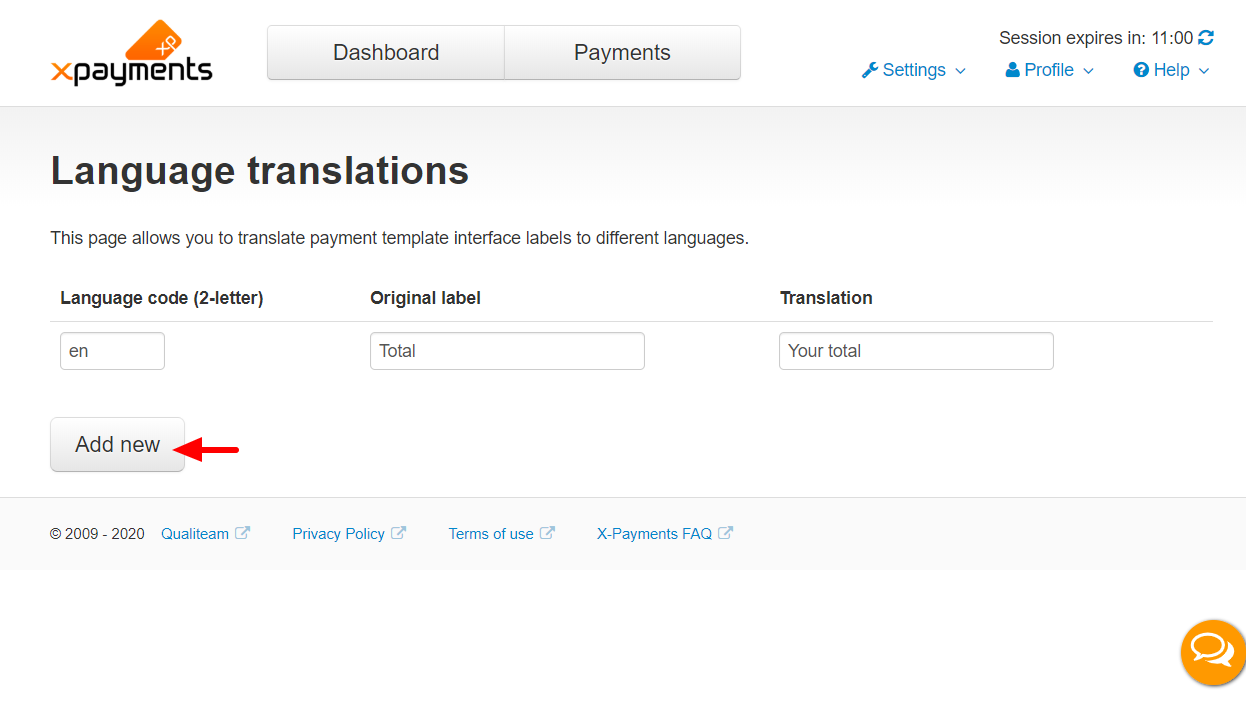
Task: Focus the original label field containing Total
Action: (x=507, y=351)
